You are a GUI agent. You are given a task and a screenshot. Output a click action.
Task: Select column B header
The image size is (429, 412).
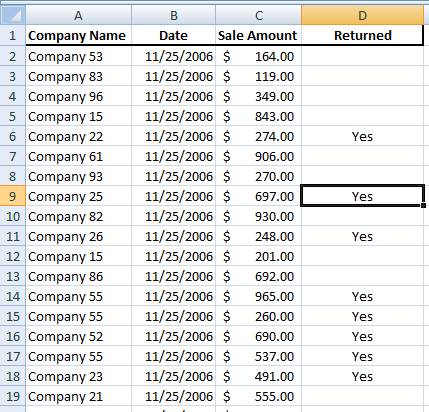(174, 15)
